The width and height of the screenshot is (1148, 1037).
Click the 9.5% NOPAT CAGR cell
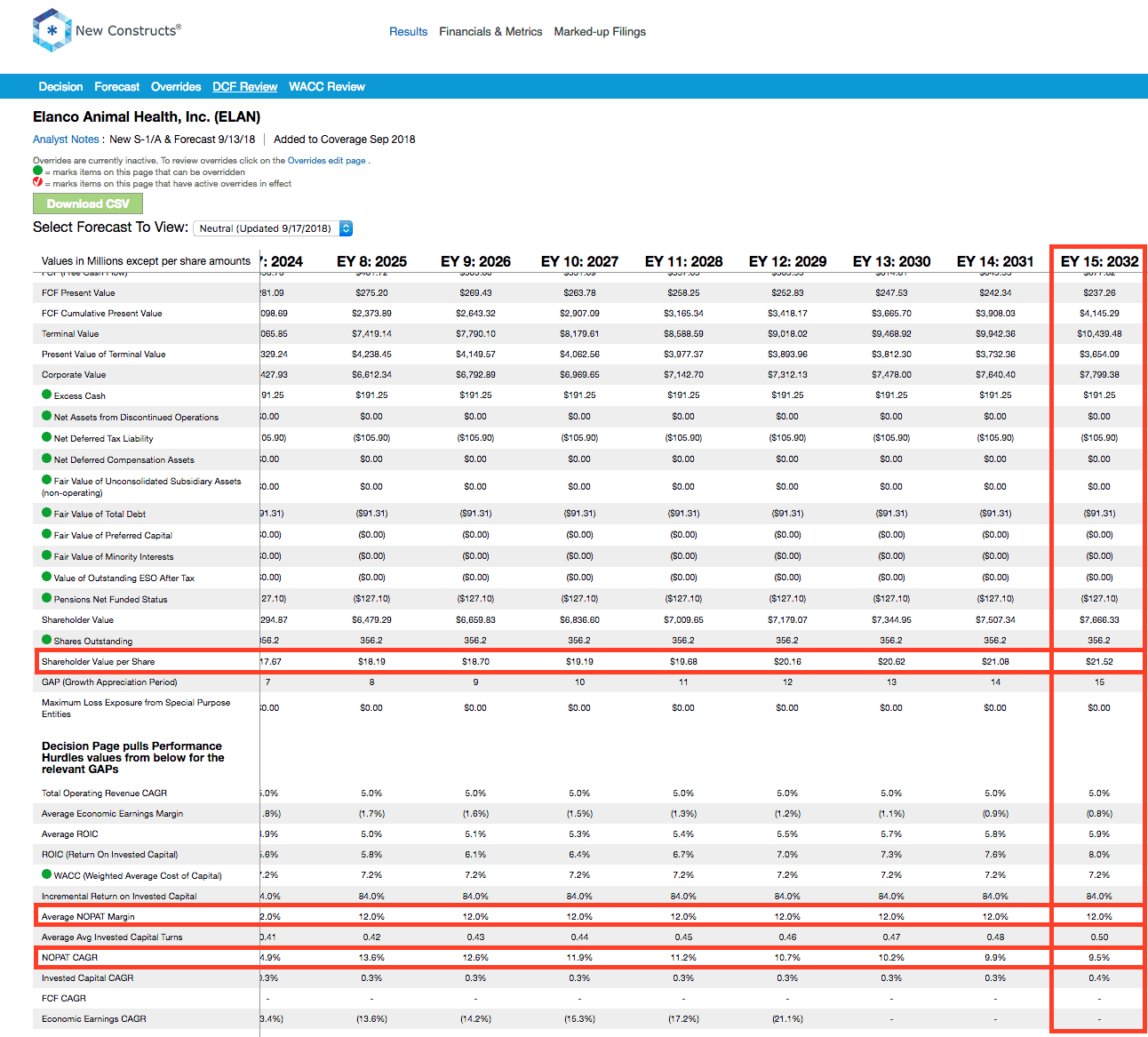[x=1099, y=957]
